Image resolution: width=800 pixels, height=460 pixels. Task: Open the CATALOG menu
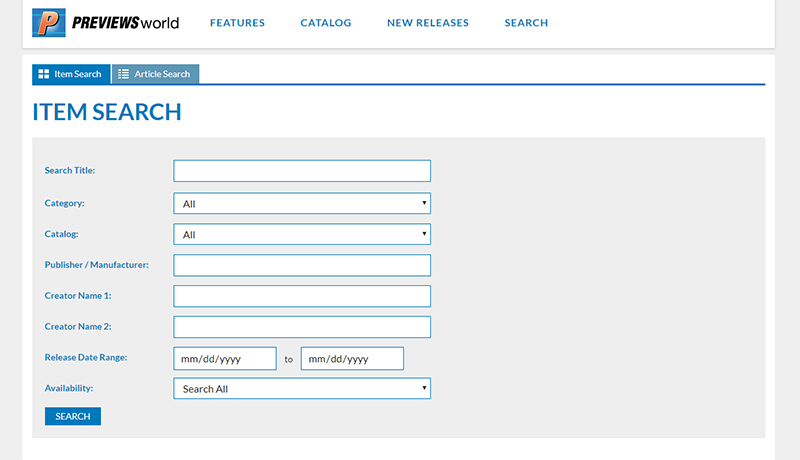(x=326, y=22)
